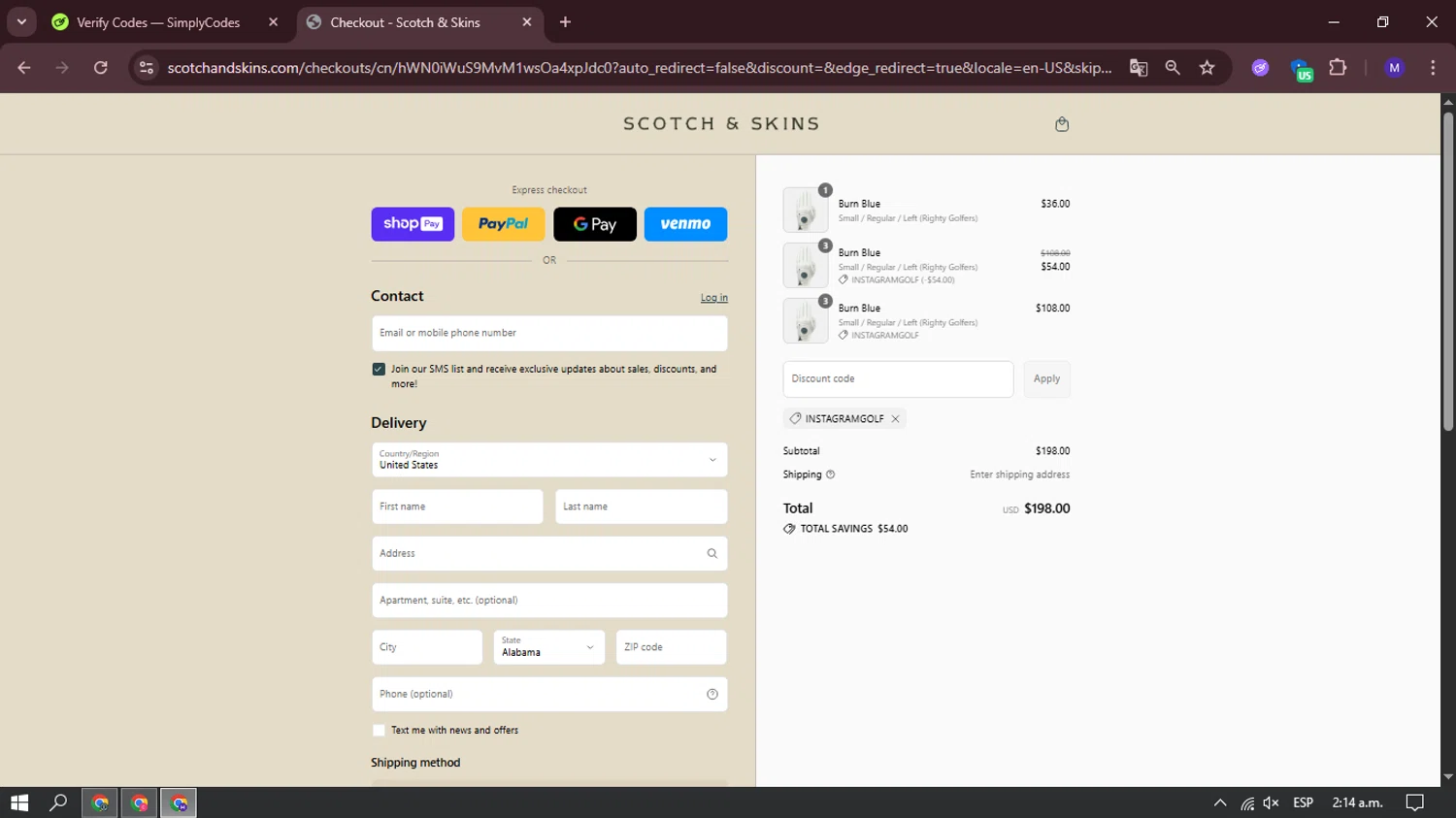Open the Chrome three-dot menu
This screenshot has width=1456, height=818.
pyautogui.click(x=1433, y=68)
